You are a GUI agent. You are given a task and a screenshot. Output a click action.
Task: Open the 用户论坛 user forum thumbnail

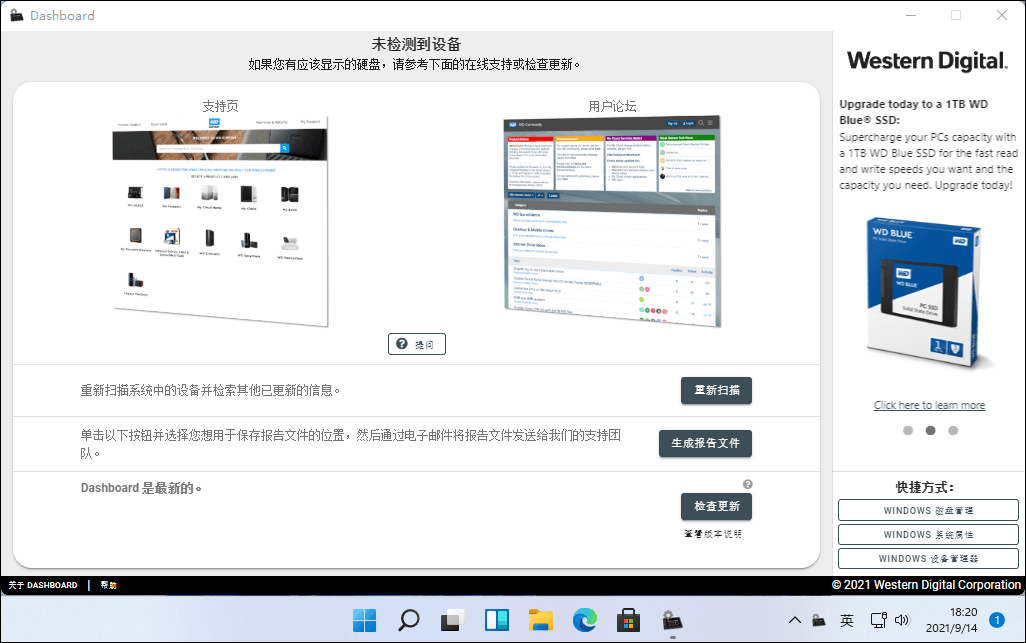tap(612, 221)
